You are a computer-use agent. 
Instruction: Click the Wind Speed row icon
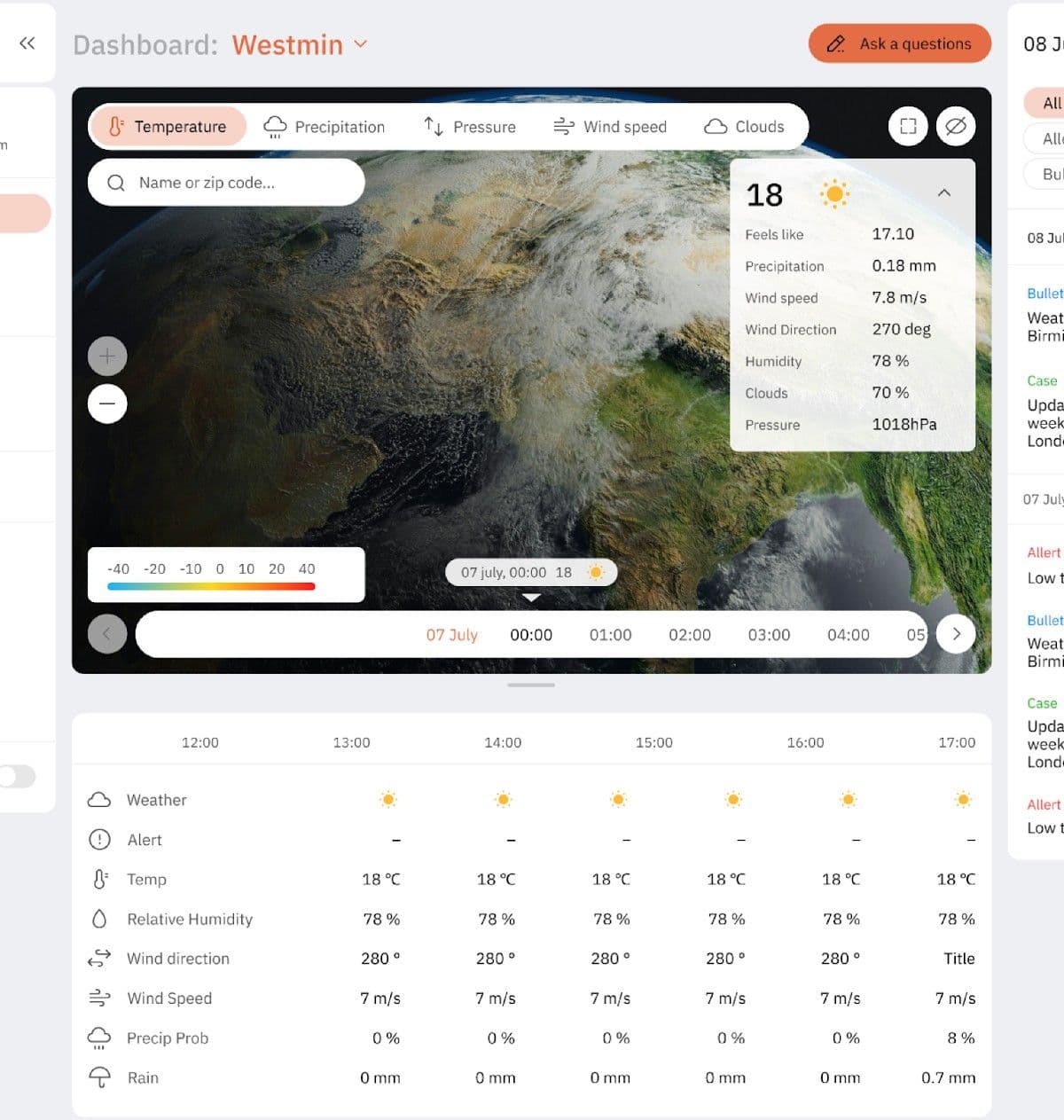(x=99, y=999)
